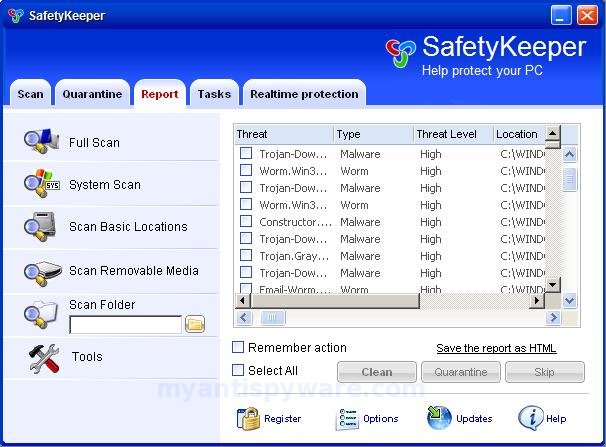606x447 pixels.
Task: Enable the Select All checkbox
Action: (238, 370)
